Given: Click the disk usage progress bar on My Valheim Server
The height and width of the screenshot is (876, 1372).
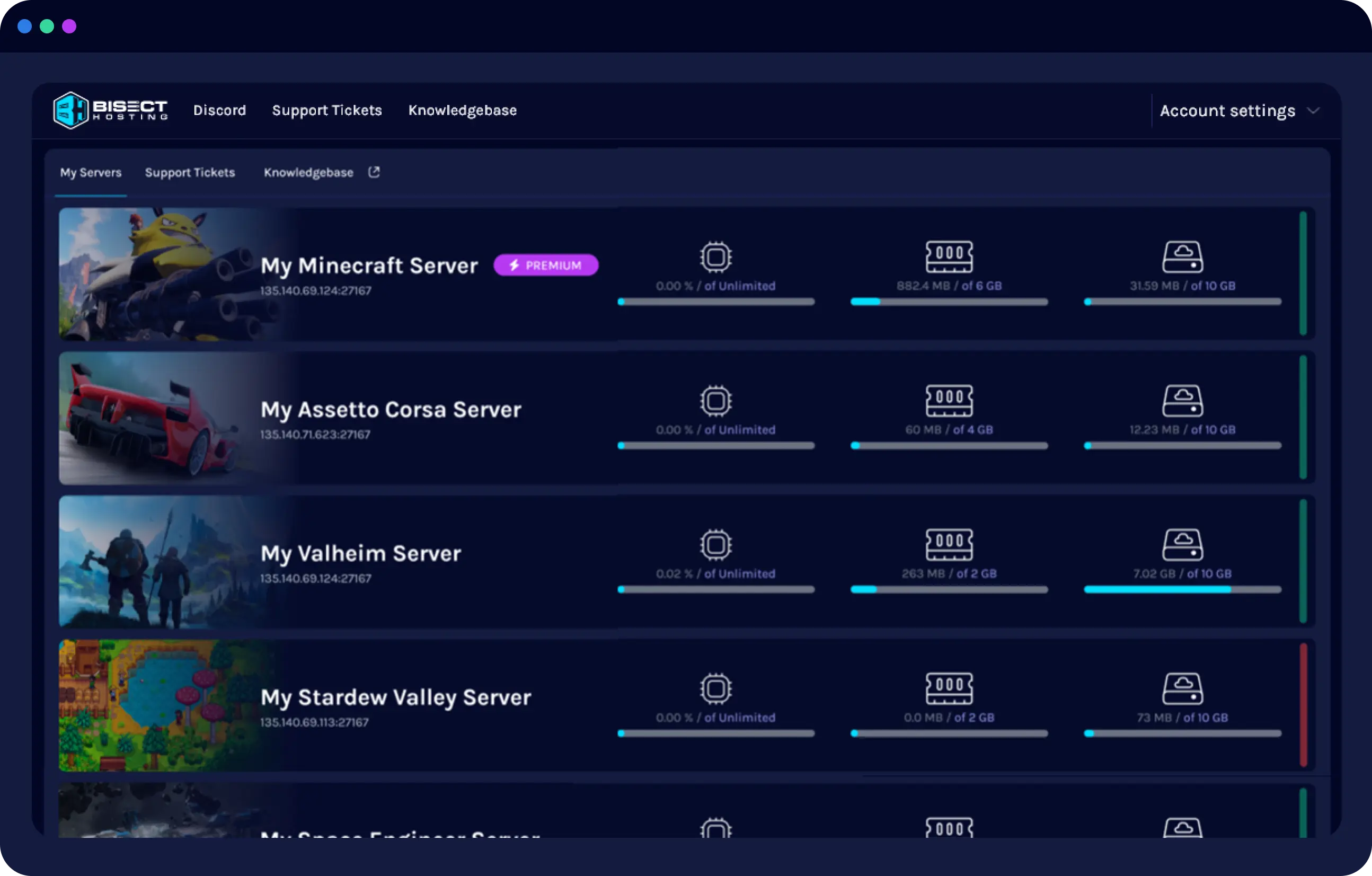Looking at the screenshot, I should click(1183, 589).
